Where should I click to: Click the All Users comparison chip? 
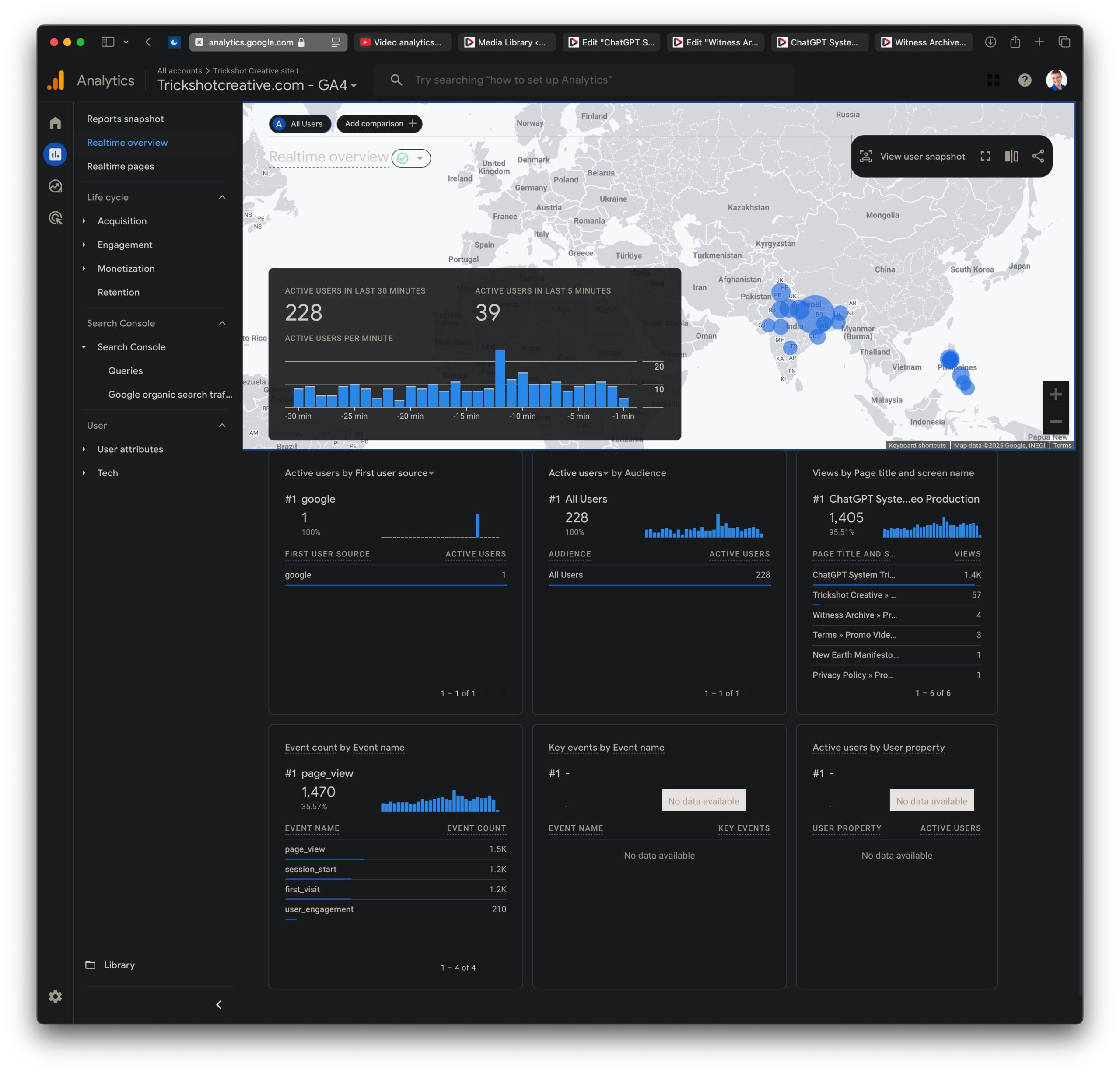(299, 124)
